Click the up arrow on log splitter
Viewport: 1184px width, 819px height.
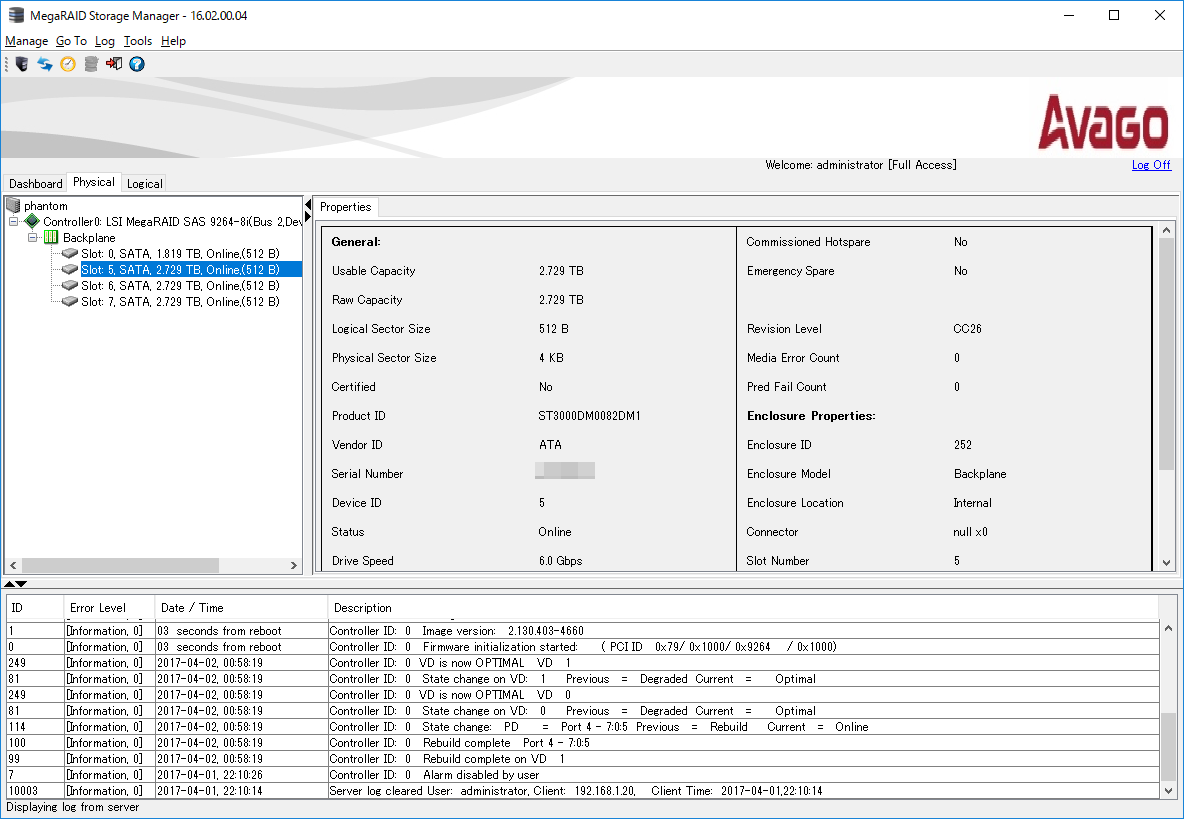[9, 583]
